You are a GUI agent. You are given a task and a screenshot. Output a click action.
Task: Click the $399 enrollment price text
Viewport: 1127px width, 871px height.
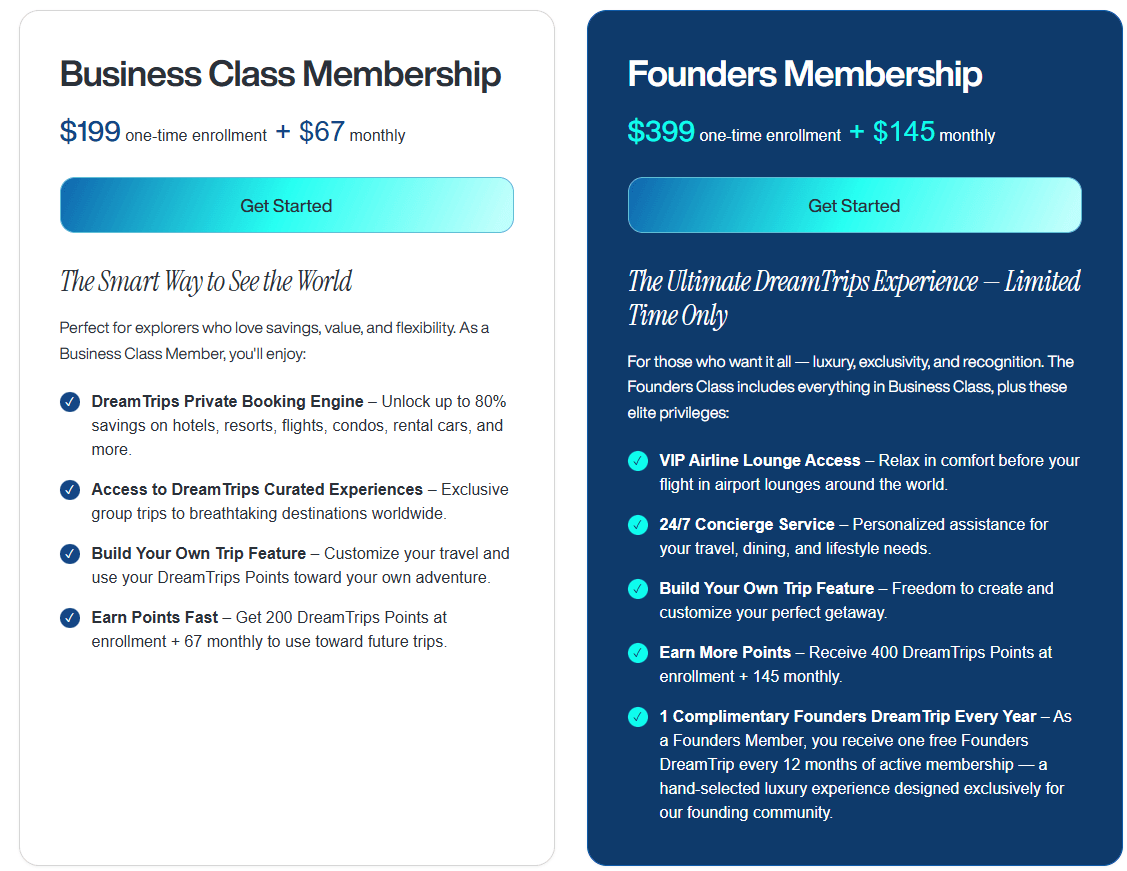[x=659, y=130]
